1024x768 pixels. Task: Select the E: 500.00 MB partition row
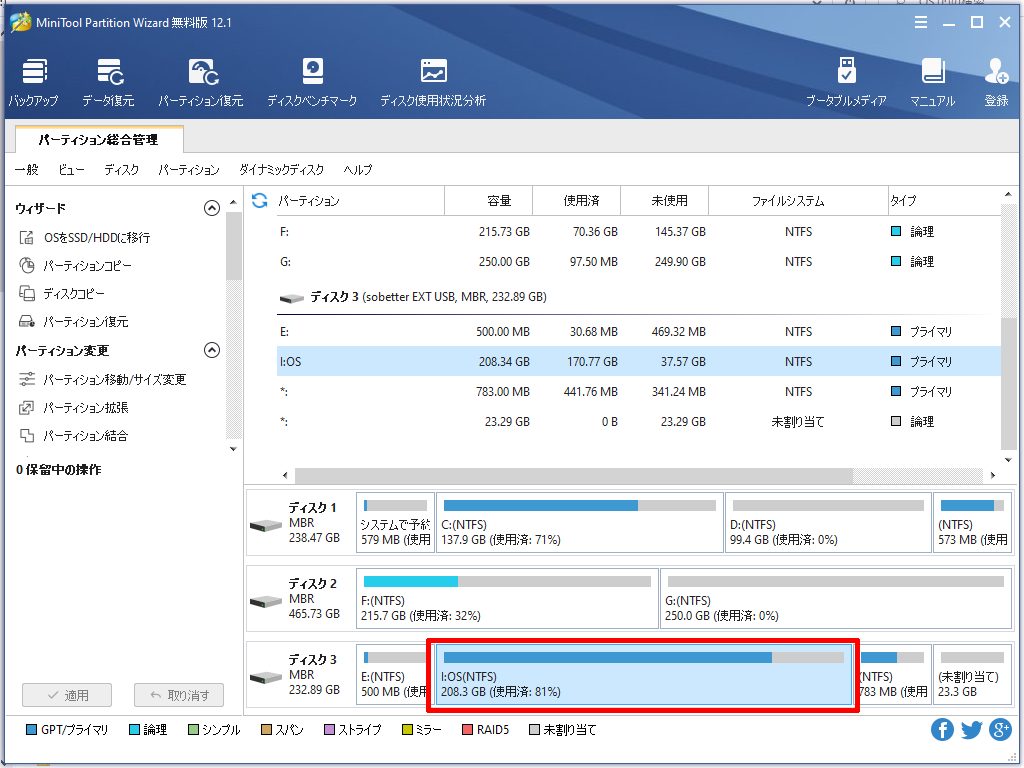tap(639, 332)
